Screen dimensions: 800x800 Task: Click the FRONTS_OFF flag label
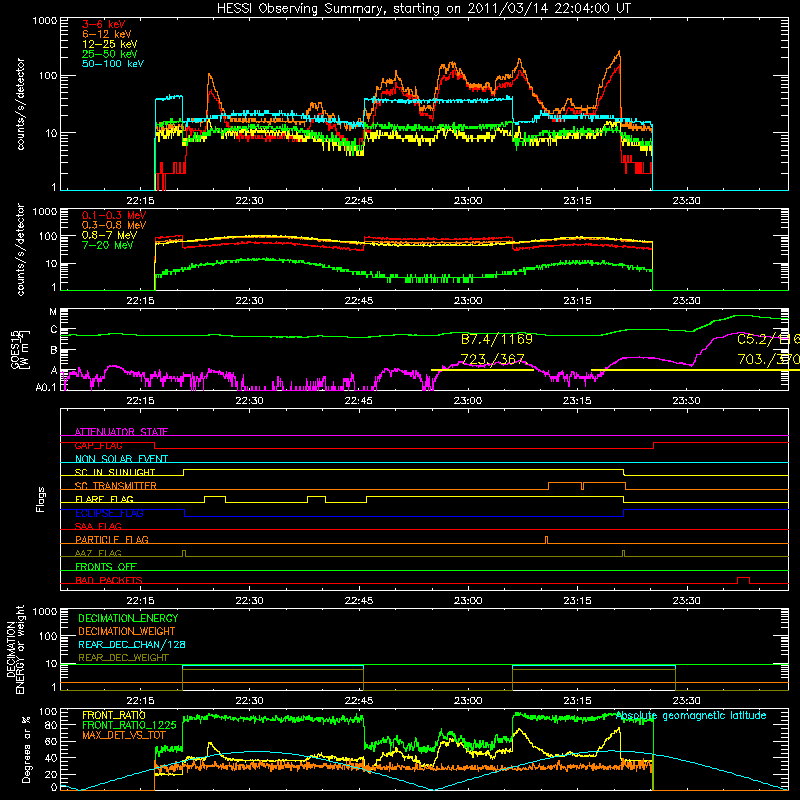pyautogui.click(x=106, y=567)
